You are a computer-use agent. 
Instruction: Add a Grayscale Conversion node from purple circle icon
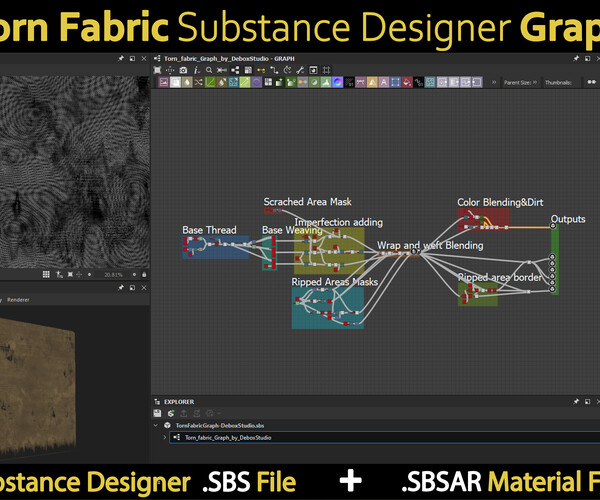[x=256, y=82]
